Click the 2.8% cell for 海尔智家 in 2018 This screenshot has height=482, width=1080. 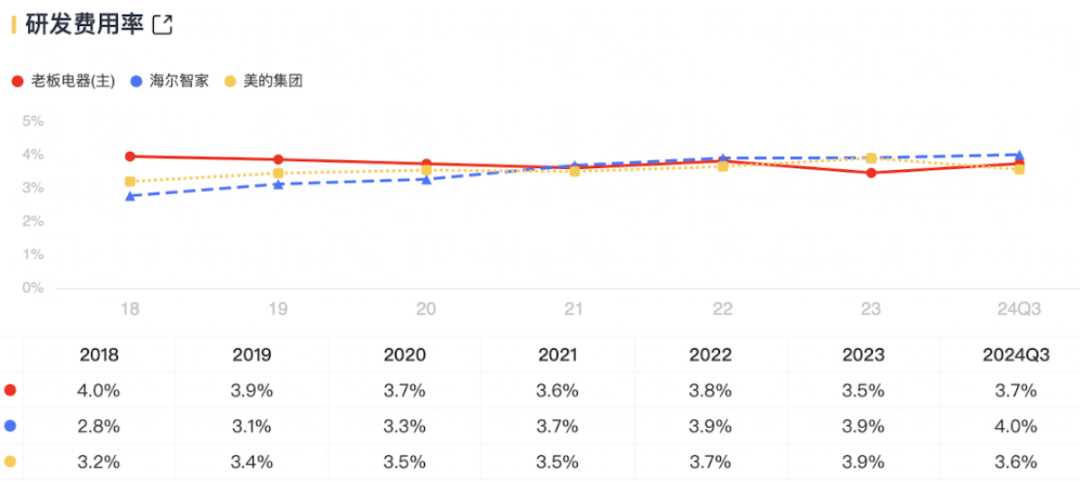tap(100, 426)
